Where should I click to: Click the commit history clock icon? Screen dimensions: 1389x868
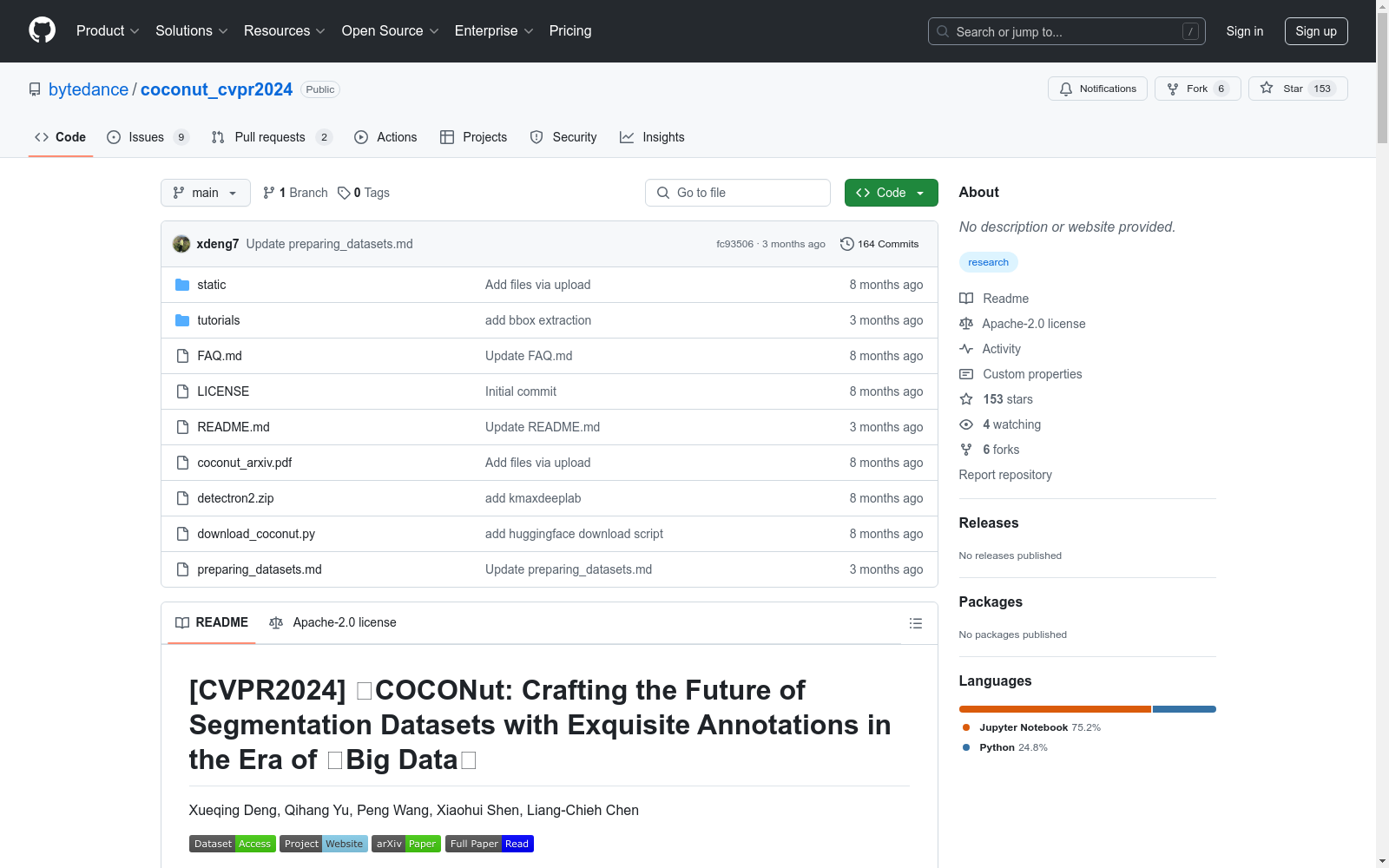(x=847, y=244)
